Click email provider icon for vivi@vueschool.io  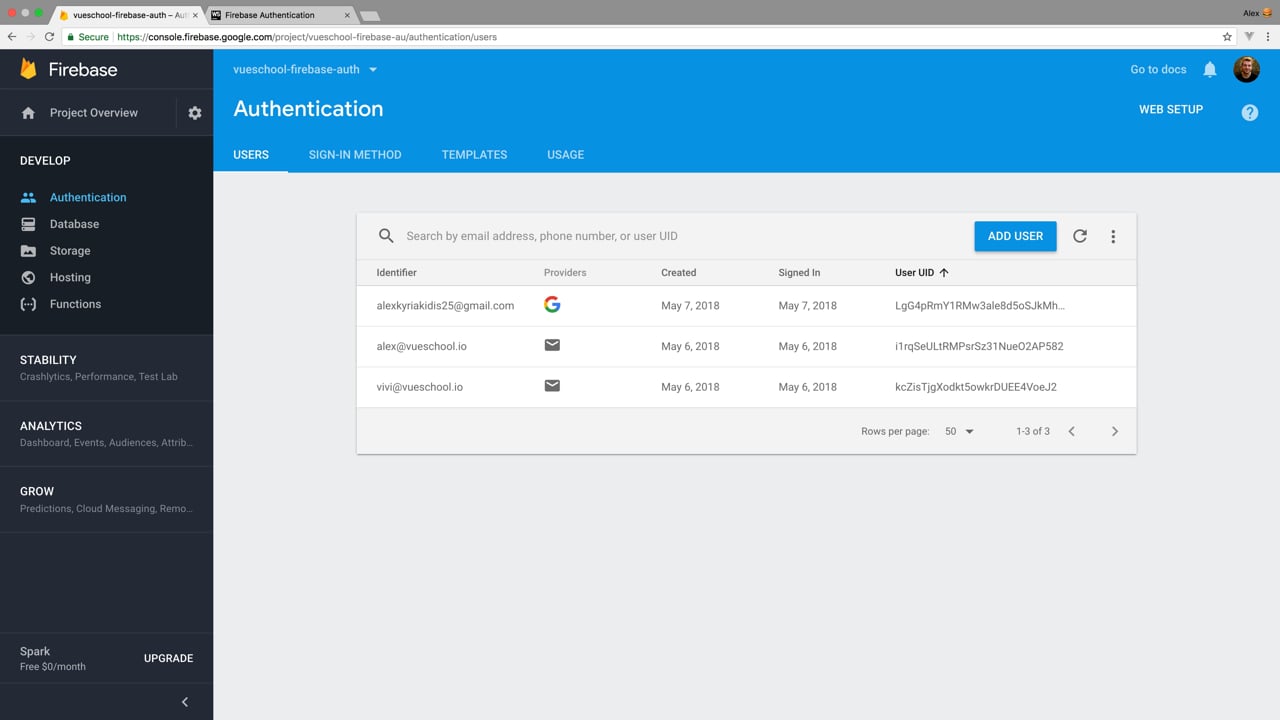[552, 385]
